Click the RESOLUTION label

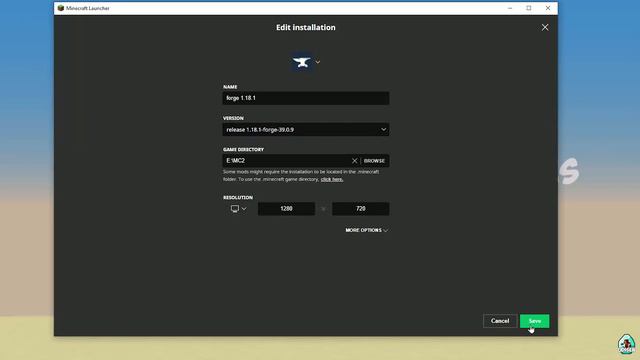pyautogui.click(x=238, y=198)
